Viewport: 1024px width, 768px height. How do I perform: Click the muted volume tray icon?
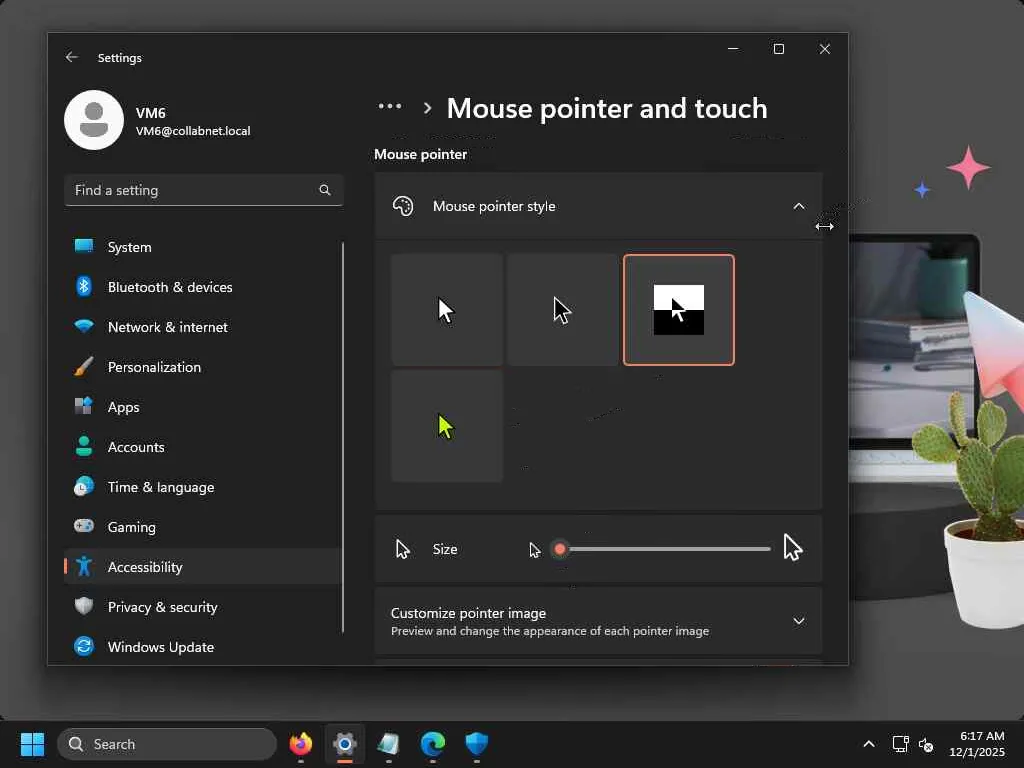coord(925,744)
